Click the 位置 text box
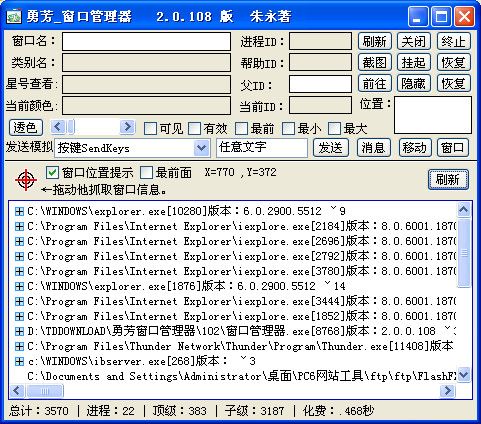 click(x=433, y=115)
